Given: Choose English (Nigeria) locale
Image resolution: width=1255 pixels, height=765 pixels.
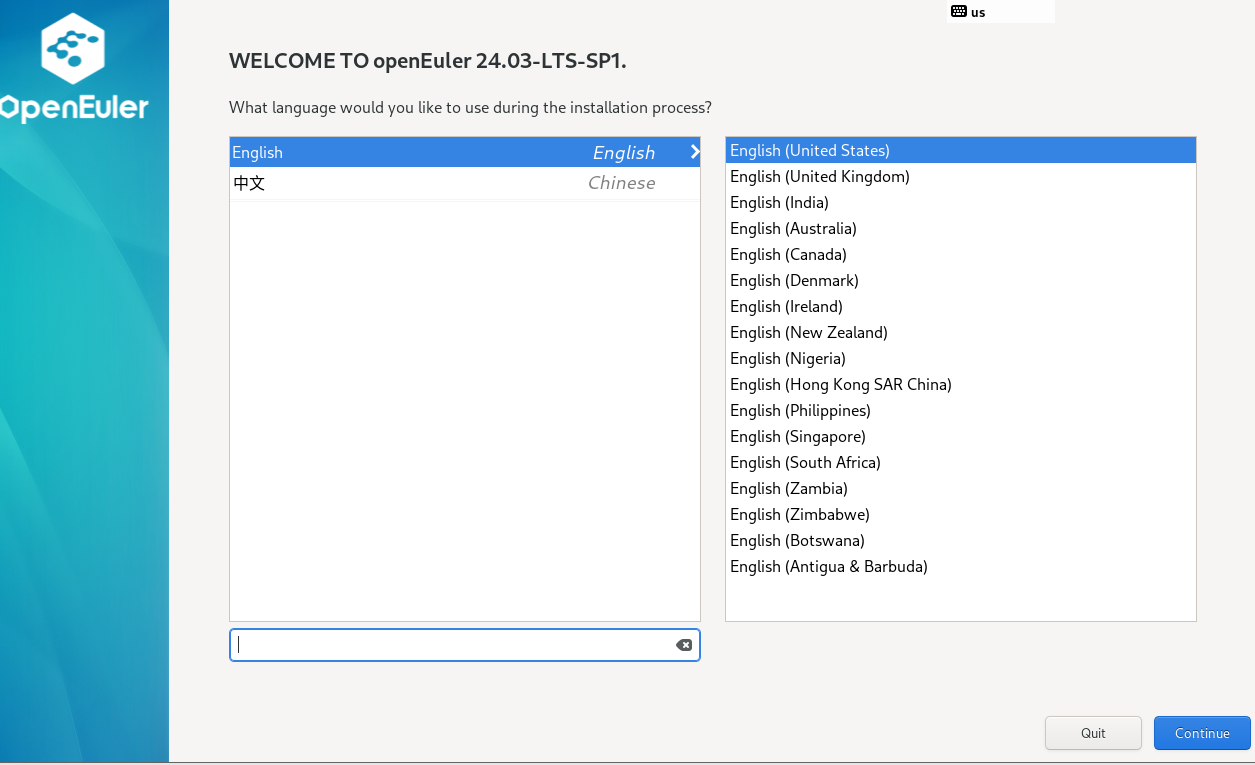Looking at the screenshot, I should pyautogui.click(x=960, y=358).
